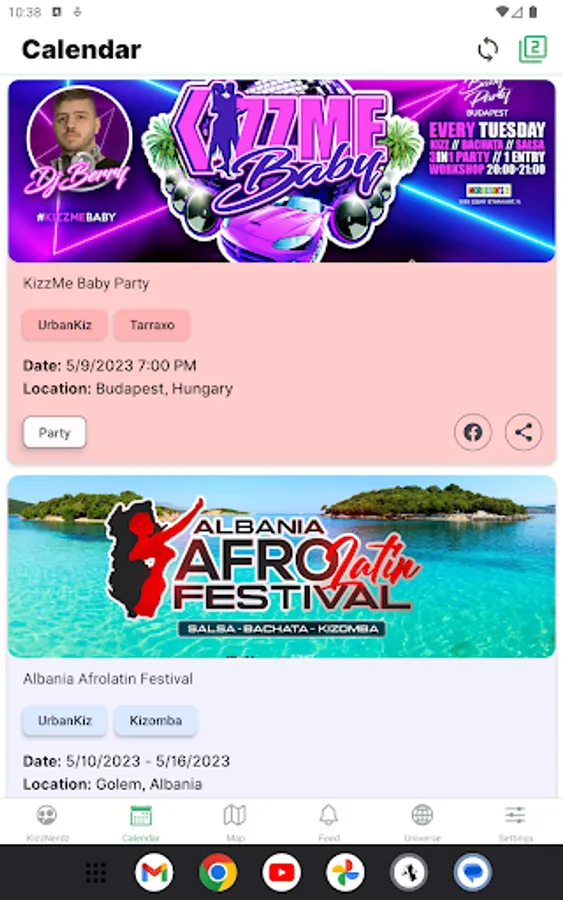Tap the refresh sync icon

[x=488, y=49]
